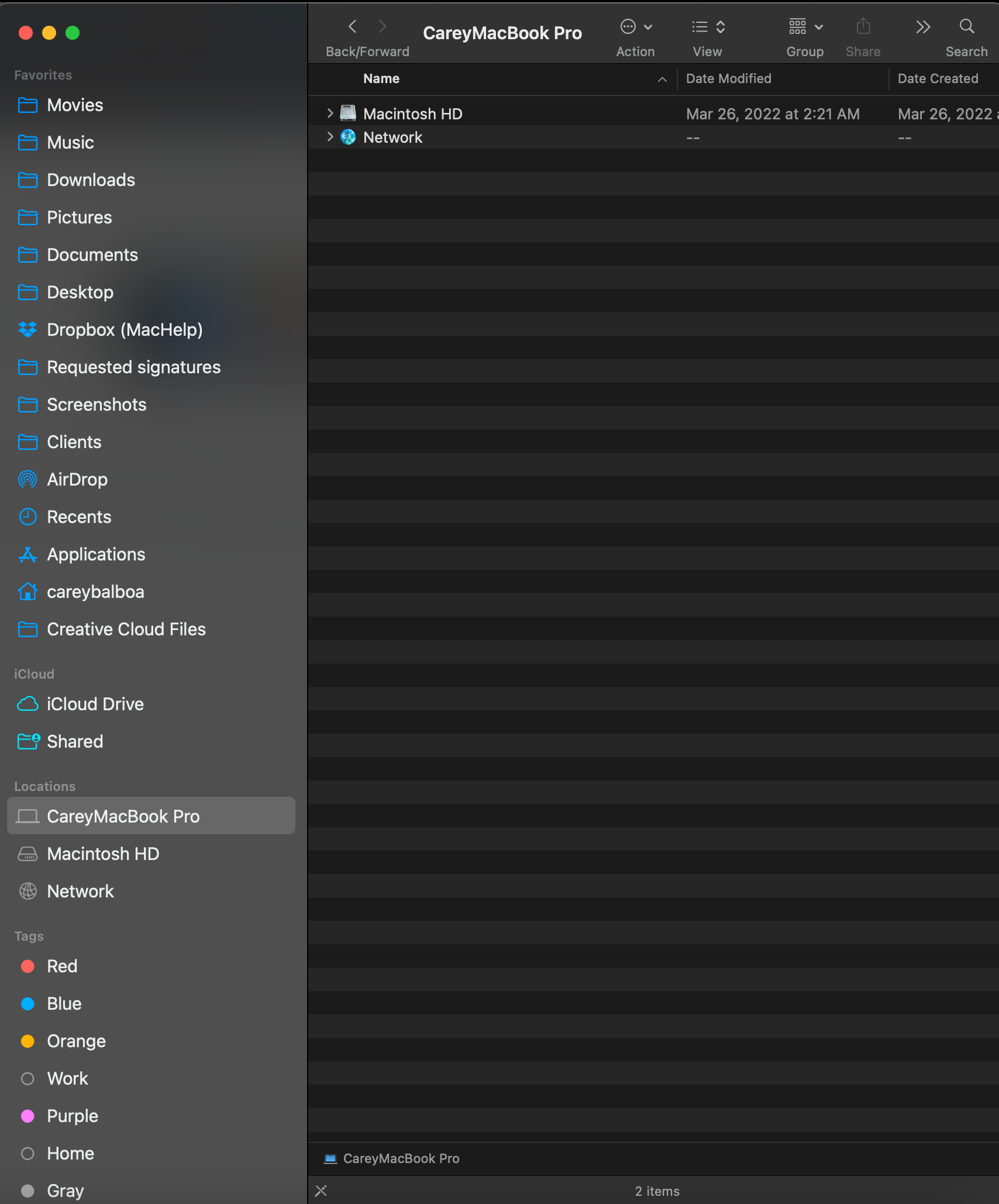999x1204 pixels.
Task: Open Network in sidebar Locations
Action: point(151,892)
